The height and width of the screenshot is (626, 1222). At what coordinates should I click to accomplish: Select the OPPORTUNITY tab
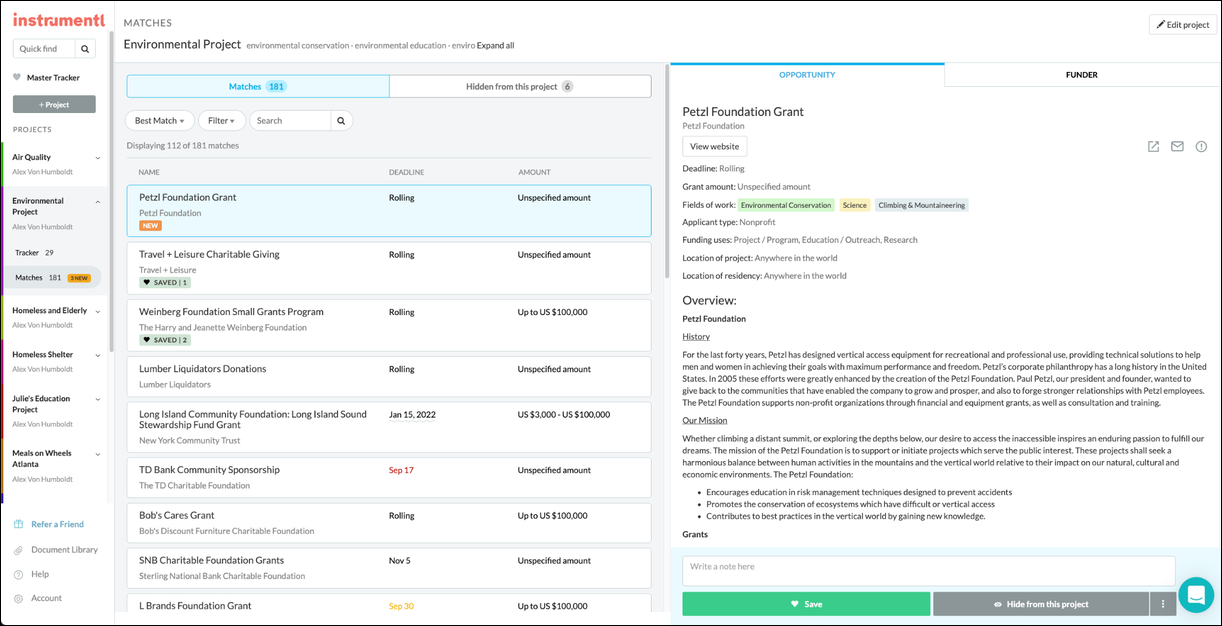[807, 75]
